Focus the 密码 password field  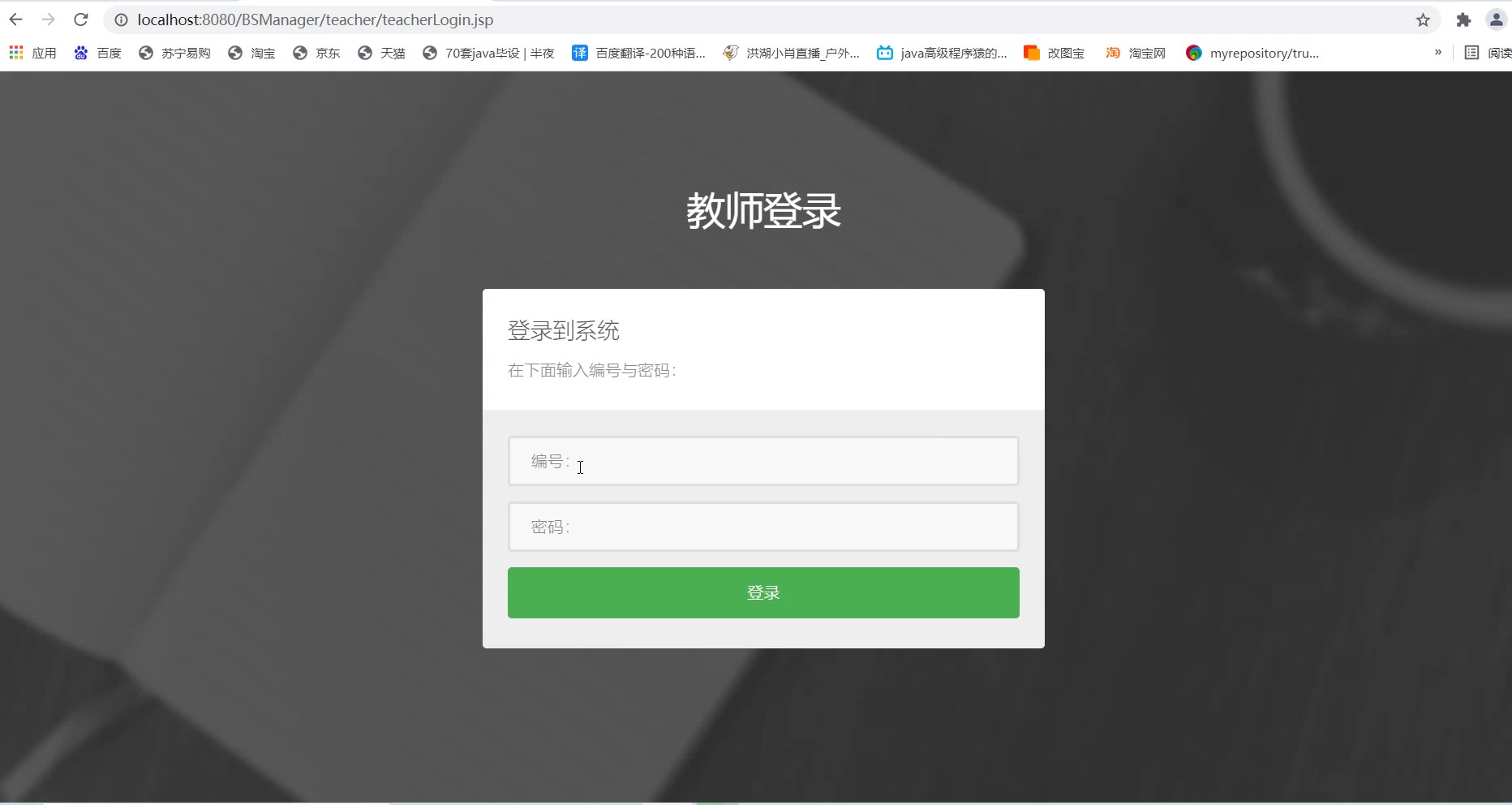point(763,527)
